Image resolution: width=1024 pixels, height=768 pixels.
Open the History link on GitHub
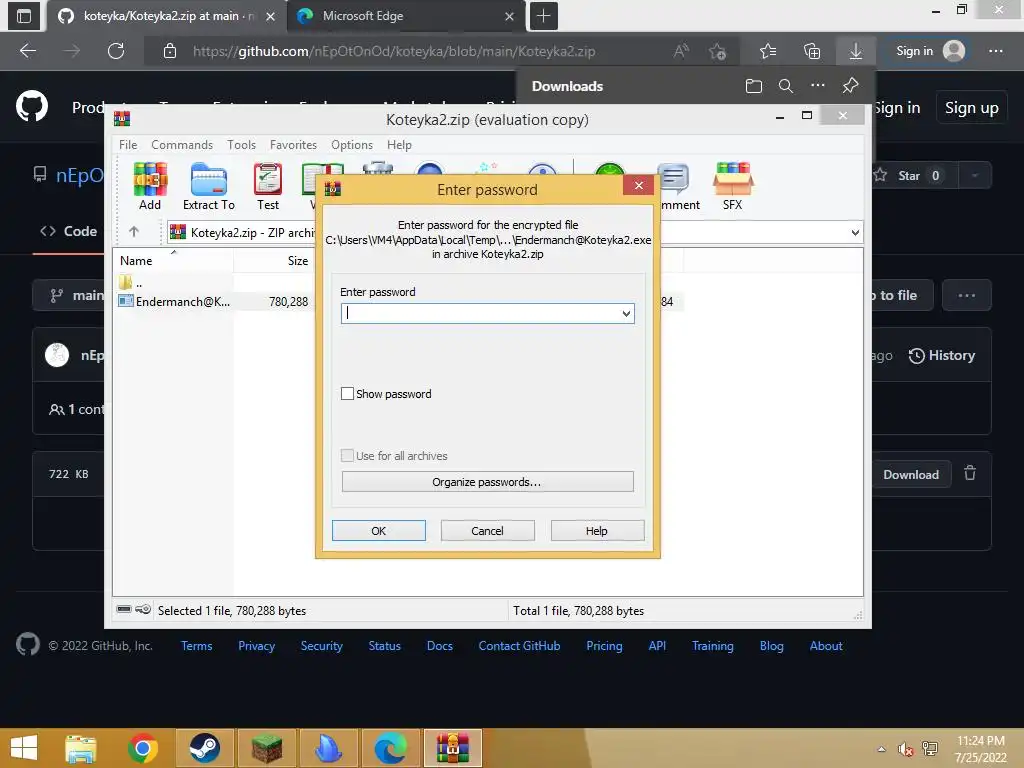[942, 355]
